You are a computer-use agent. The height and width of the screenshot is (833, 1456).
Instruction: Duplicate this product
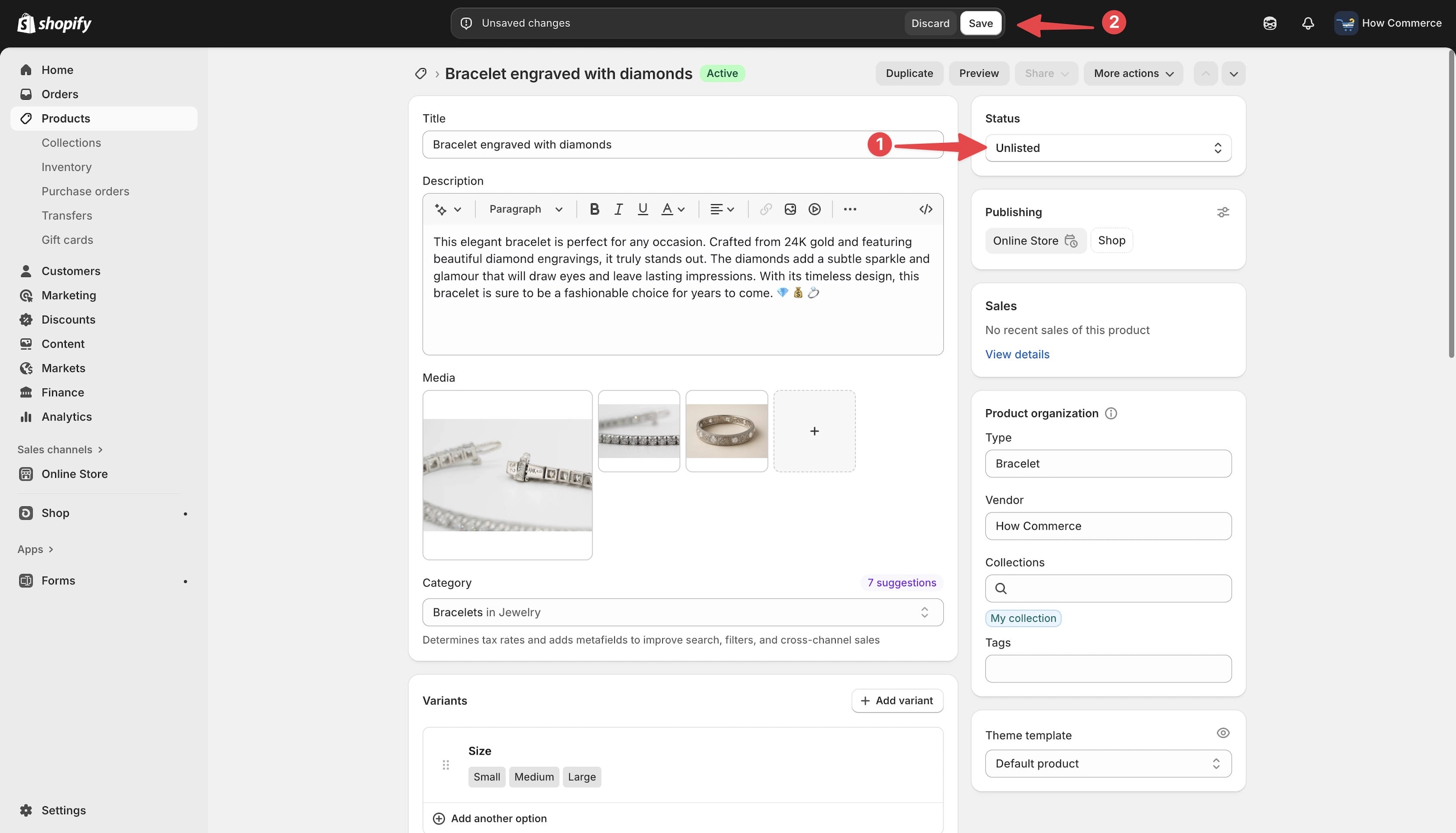(x=909, y=73)
